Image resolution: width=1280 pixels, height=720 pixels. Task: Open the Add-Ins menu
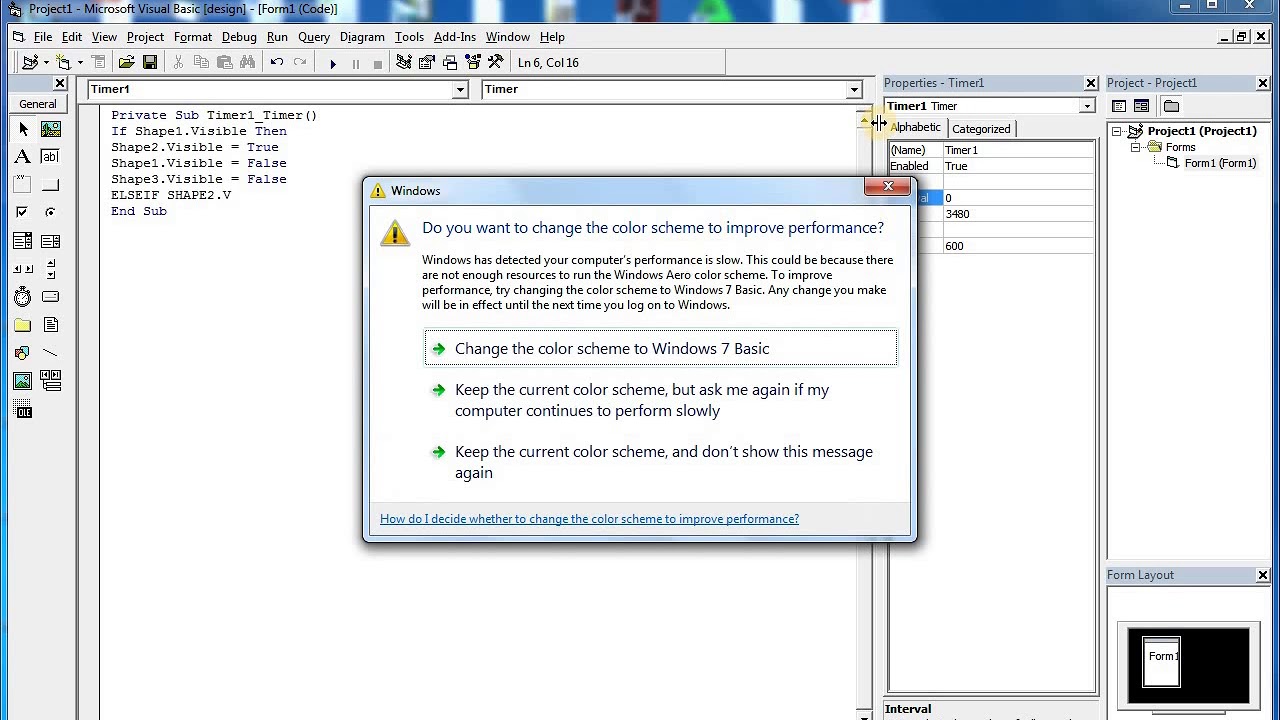point(455,37)
